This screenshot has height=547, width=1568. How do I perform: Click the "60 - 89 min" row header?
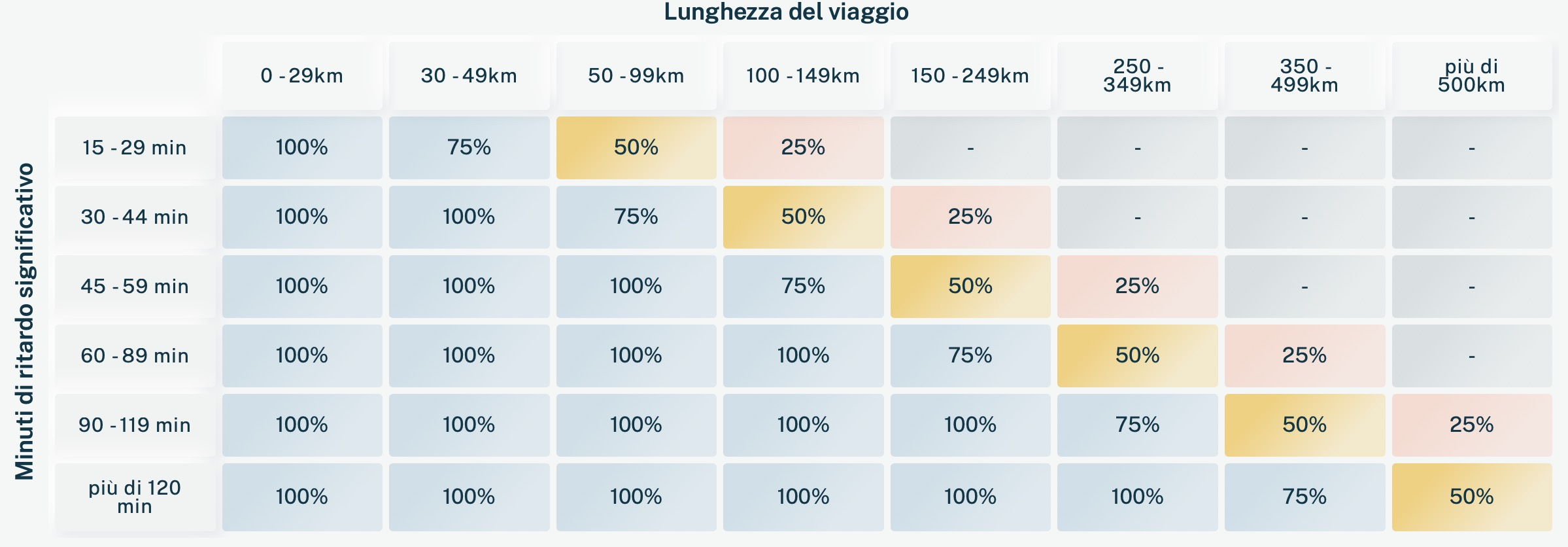point(135,356)
